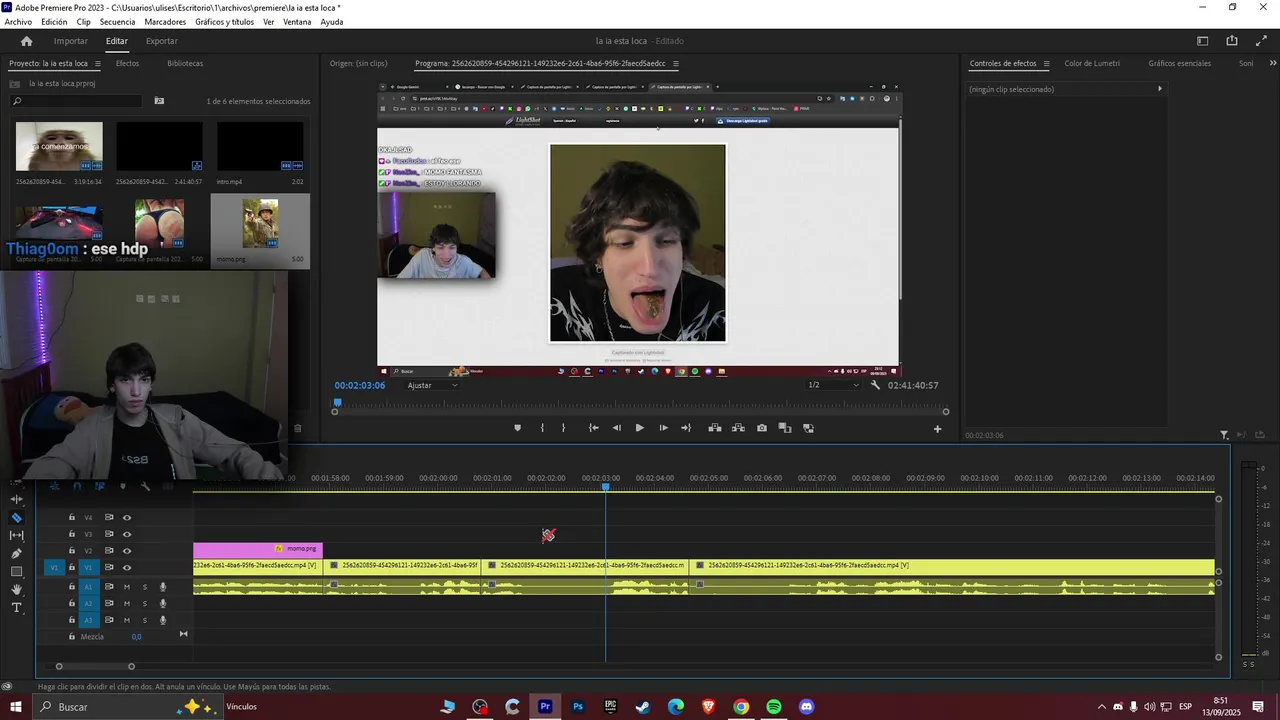The height and width of the screenshot is (720, 1280).
Task: Step forward one frame
Action: pos(663,428)
